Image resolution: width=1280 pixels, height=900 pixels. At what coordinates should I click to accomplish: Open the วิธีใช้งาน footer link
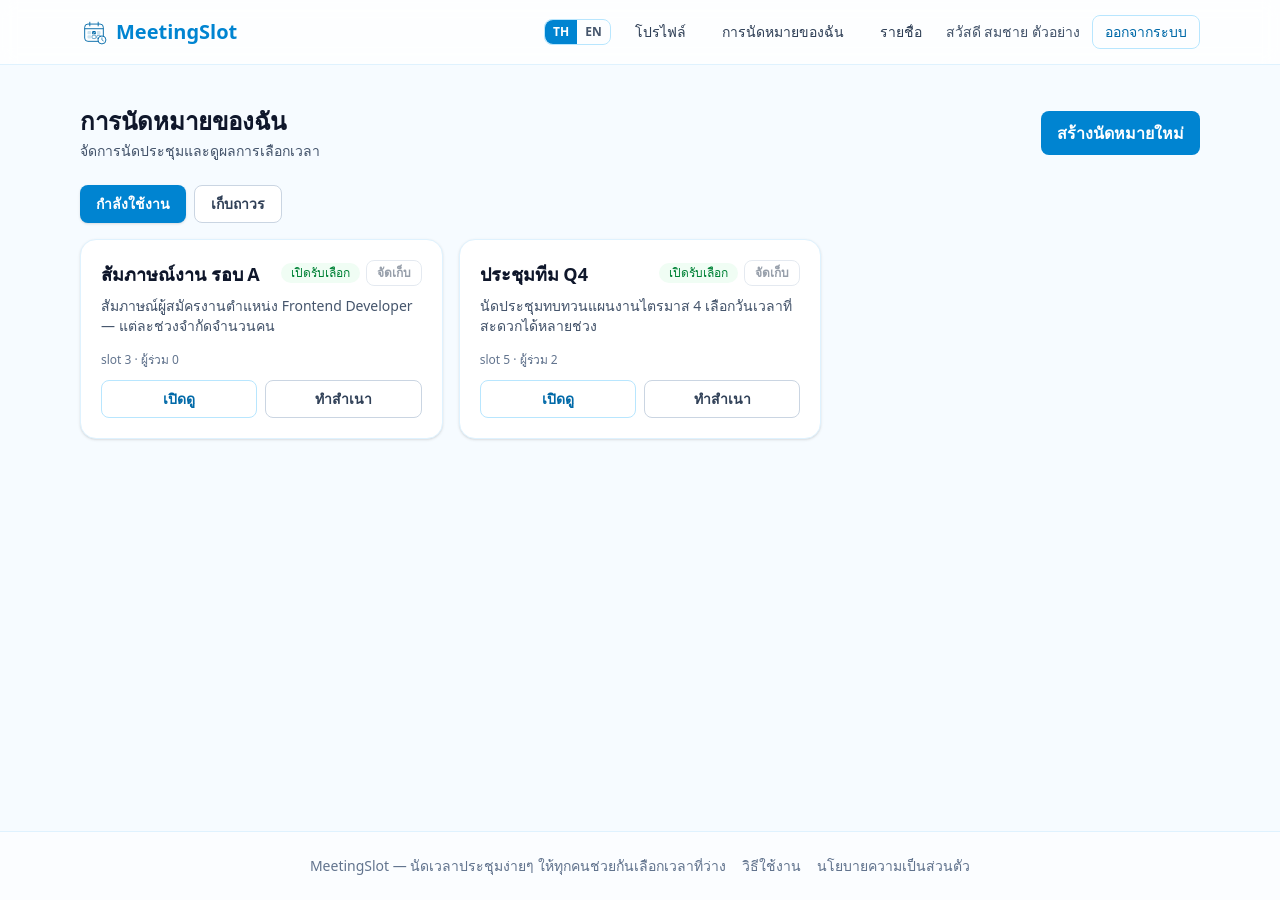pos(771,866)
